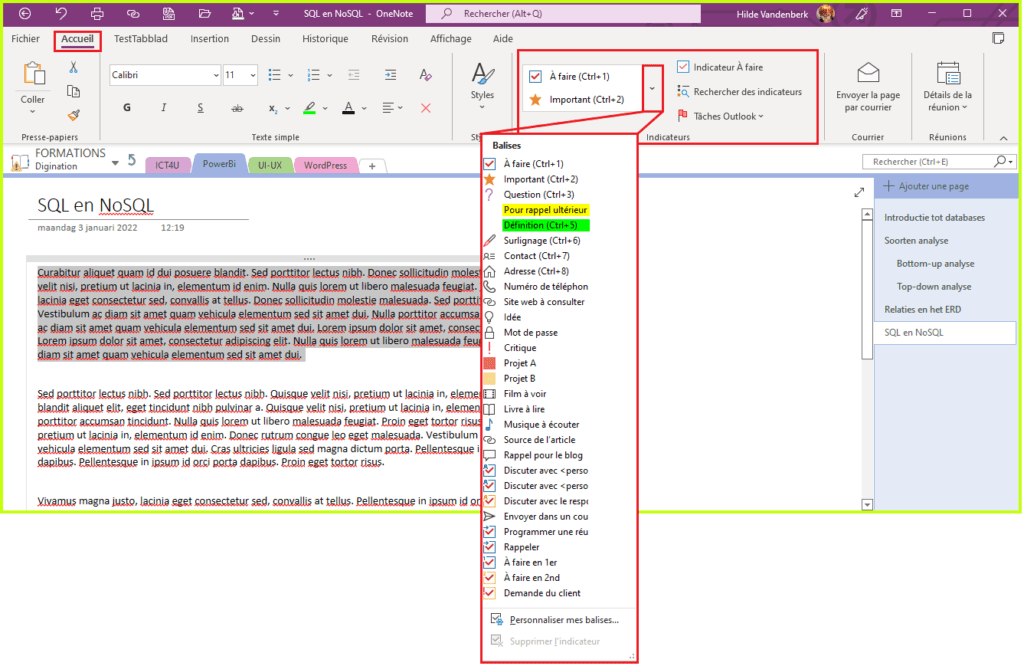1024x666 pixels.
Task: Click the scissors cut icon
Action: tap(73, 67)
